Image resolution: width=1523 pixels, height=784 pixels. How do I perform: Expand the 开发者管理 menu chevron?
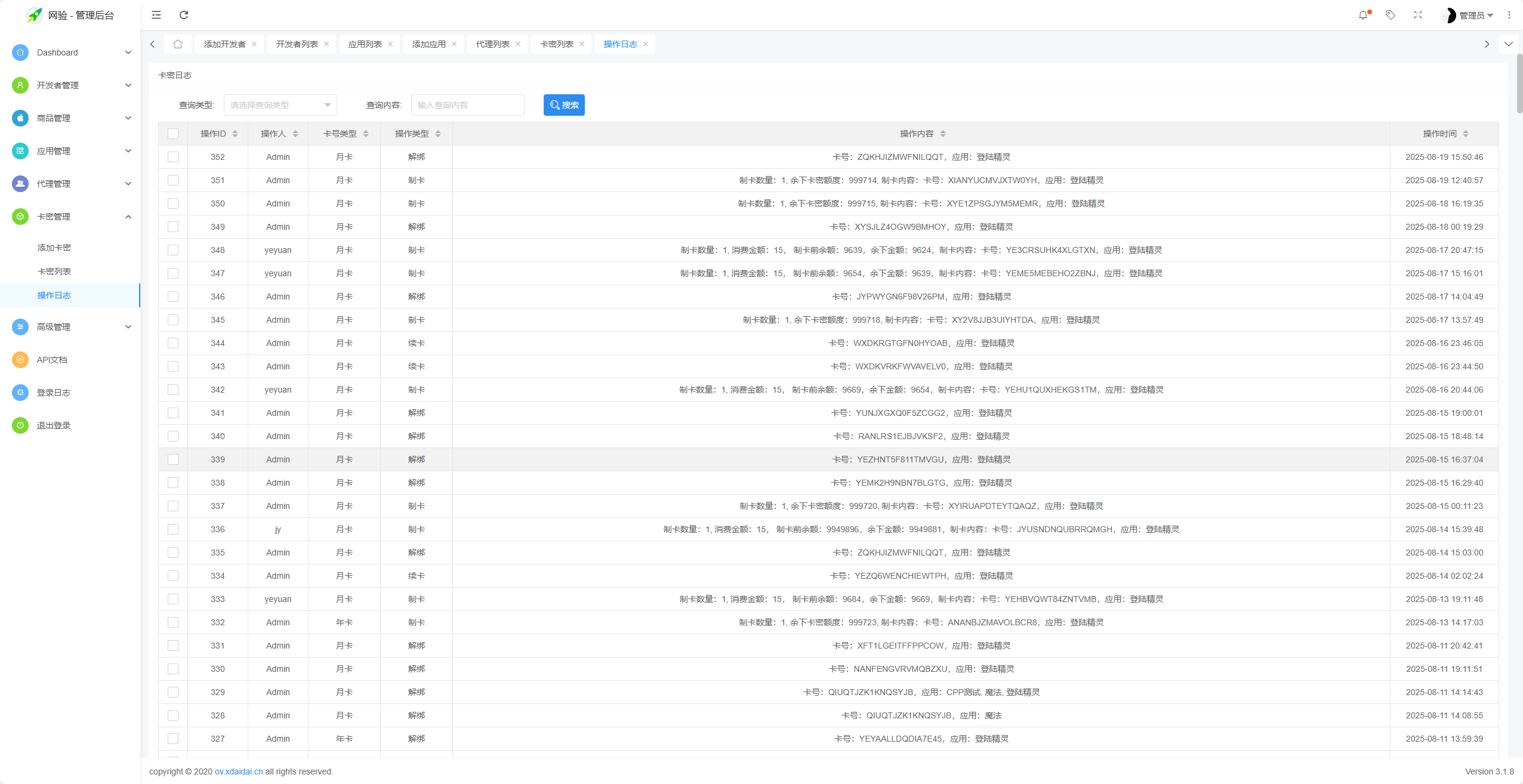click(128, 85)
